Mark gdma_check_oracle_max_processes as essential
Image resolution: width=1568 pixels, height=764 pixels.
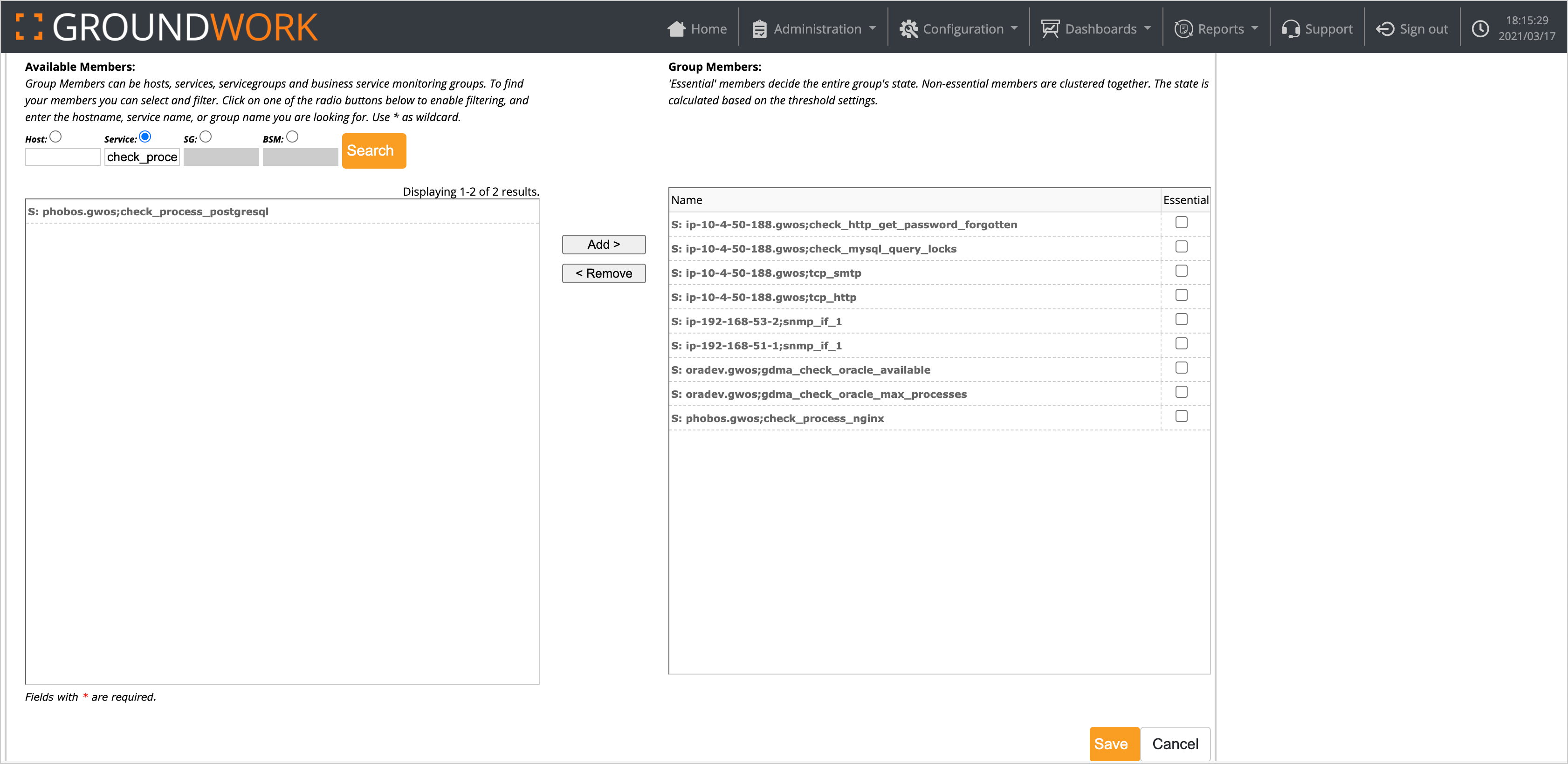pyautogui.click(x=1181, y=392)
